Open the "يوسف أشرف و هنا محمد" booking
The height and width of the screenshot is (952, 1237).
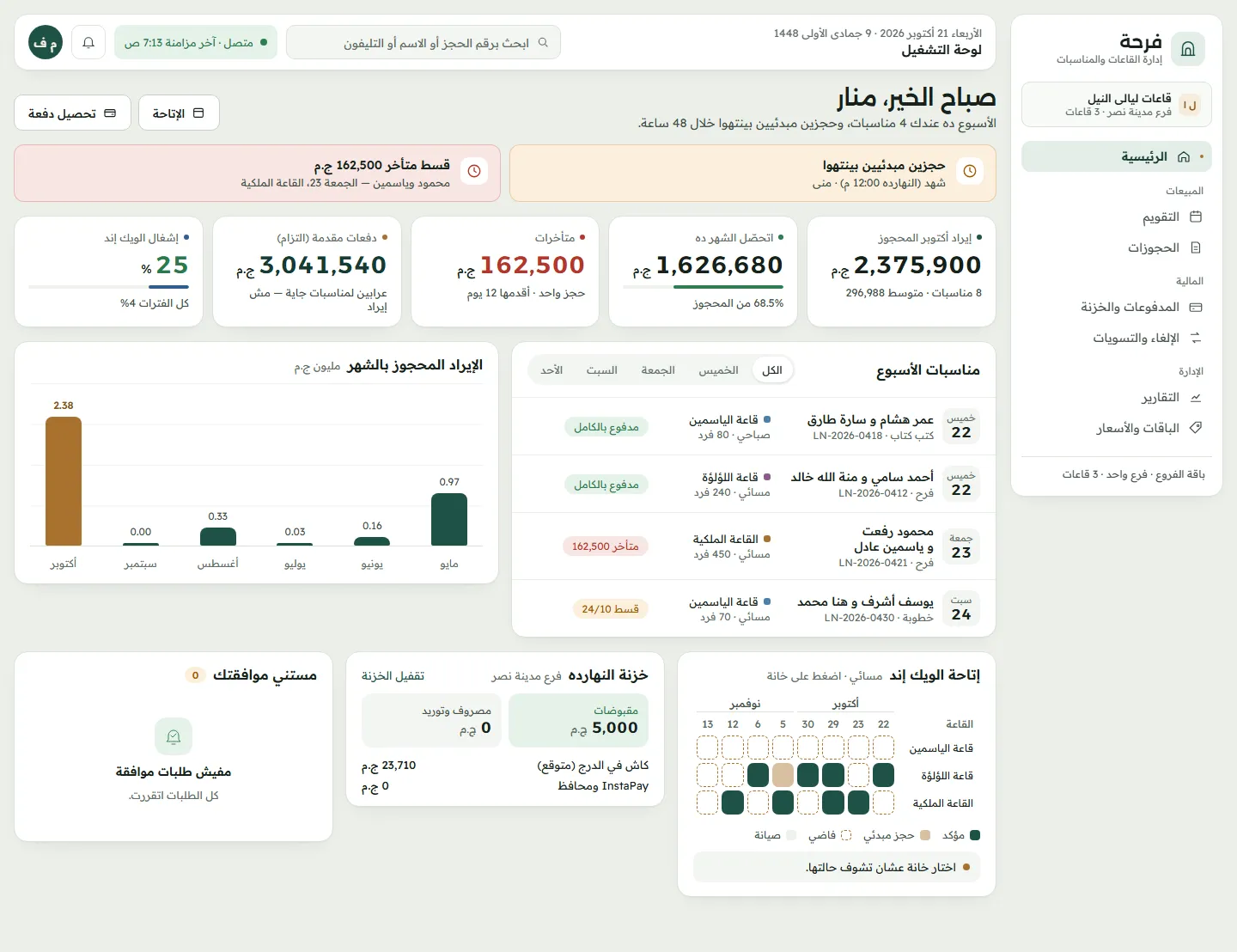click(753, 608)
